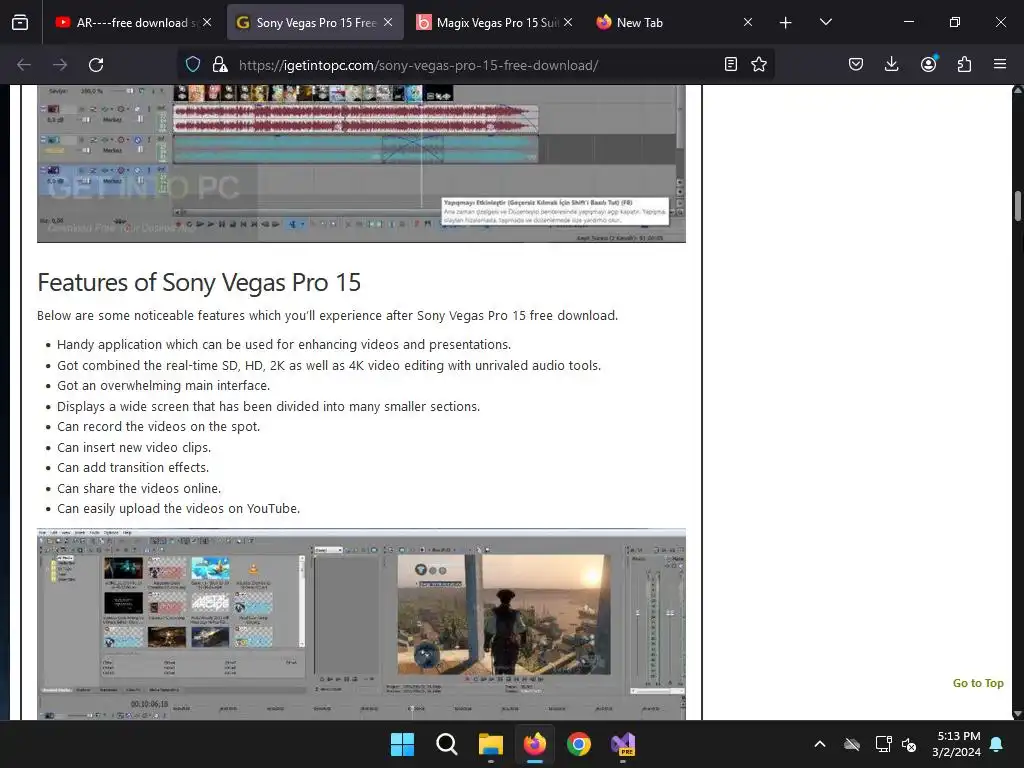Image resolution: width=1024 pixels, height=768 pixels.
Task: Close the New Tab tab
Action: point(748,22)
